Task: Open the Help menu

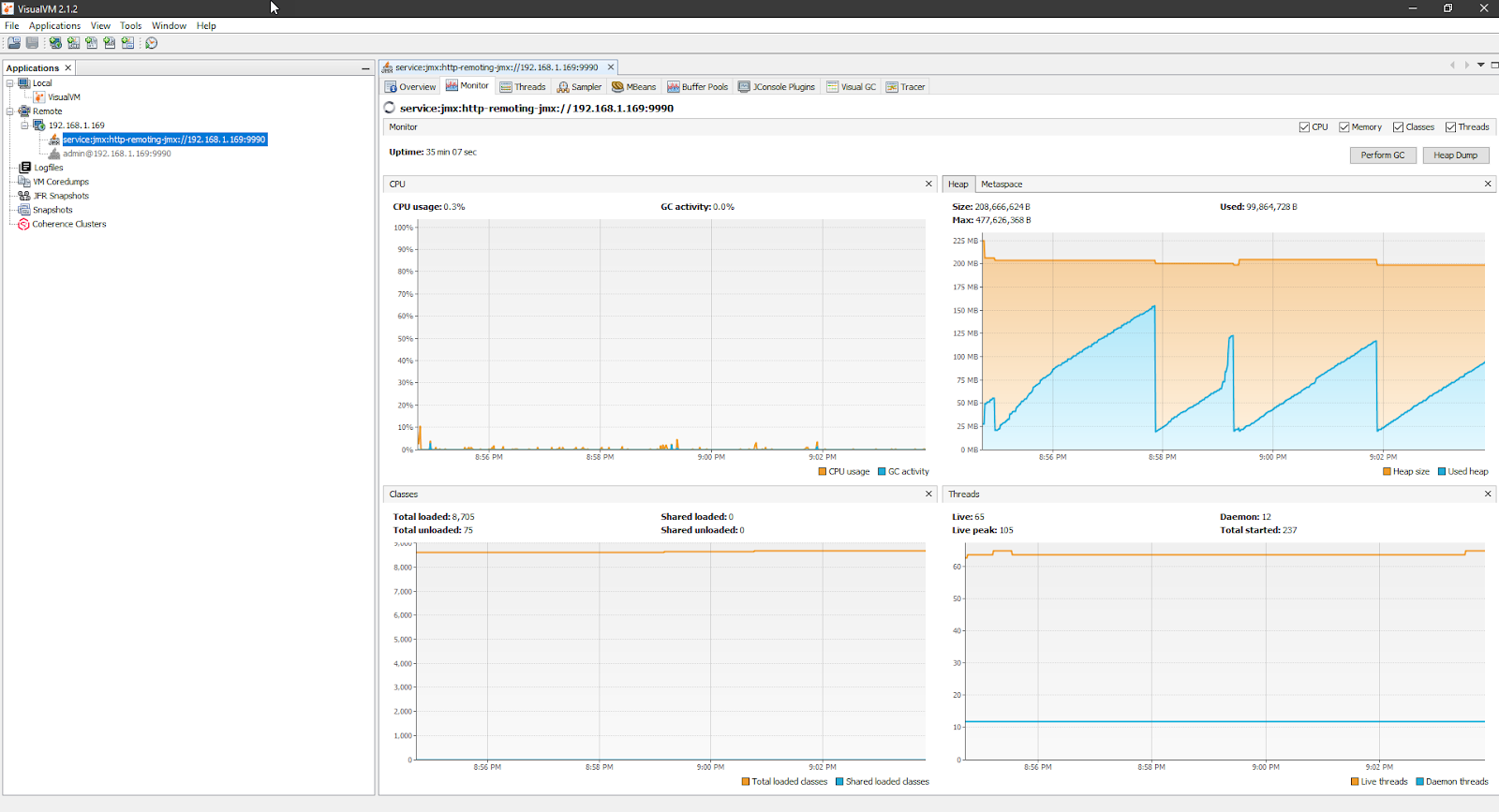Action: click(x=206, y=25)
